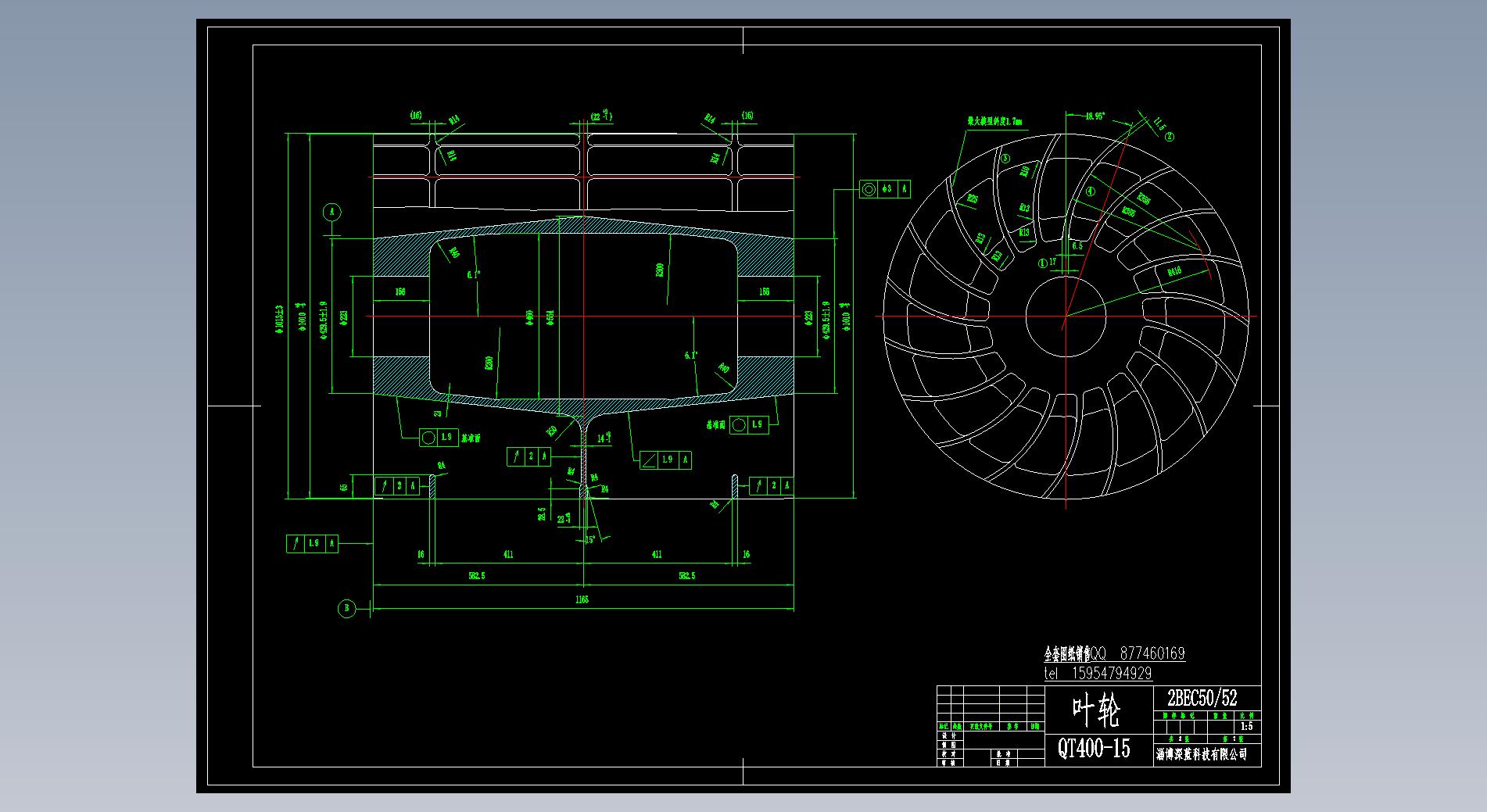1487x812 pixels.
Task: Select right roundness frame '1.9' with 基准面
Action: click(749, 424)
